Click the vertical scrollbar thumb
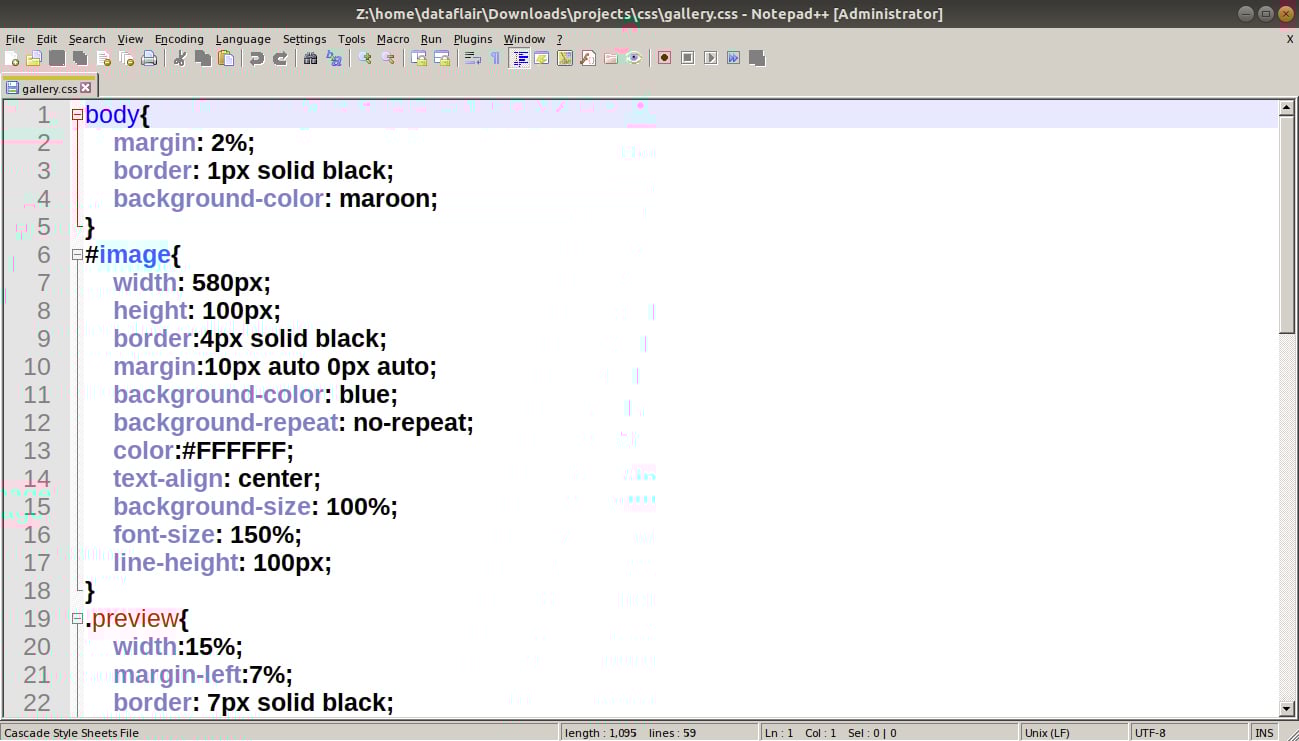 pos(1288,225)
